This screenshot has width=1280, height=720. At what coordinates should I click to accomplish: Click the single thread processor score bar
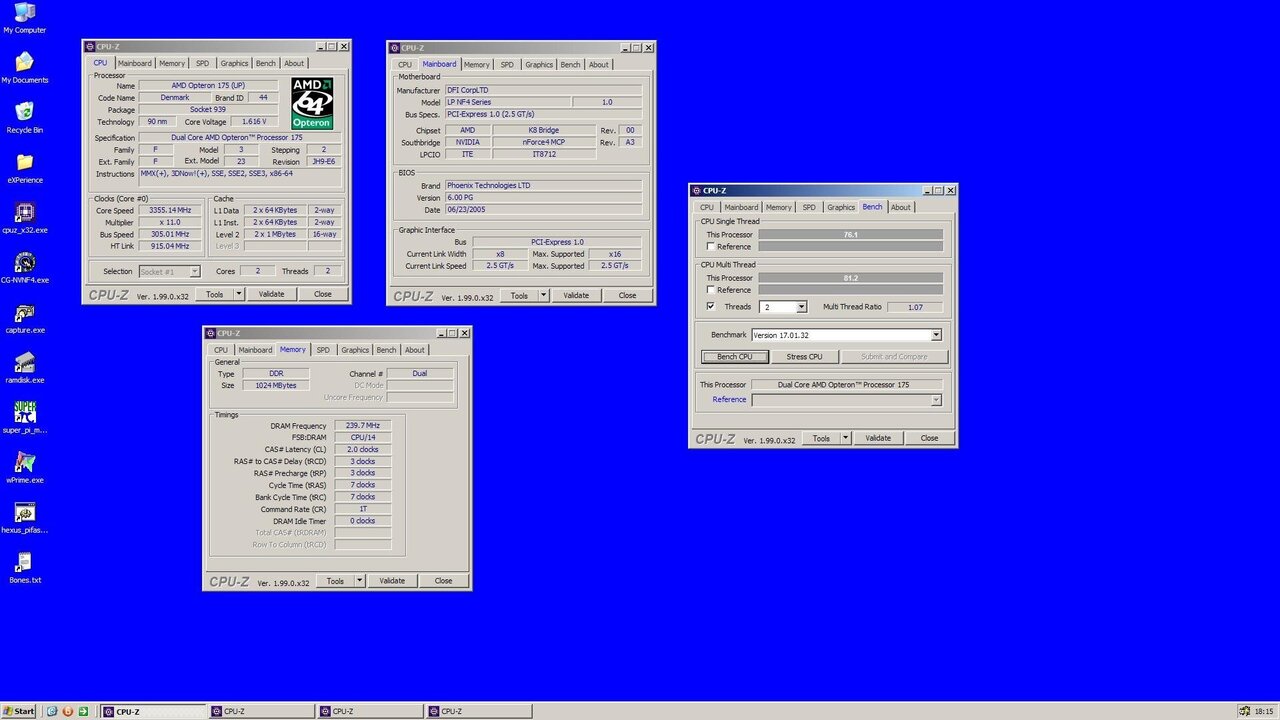click(850, 234)
